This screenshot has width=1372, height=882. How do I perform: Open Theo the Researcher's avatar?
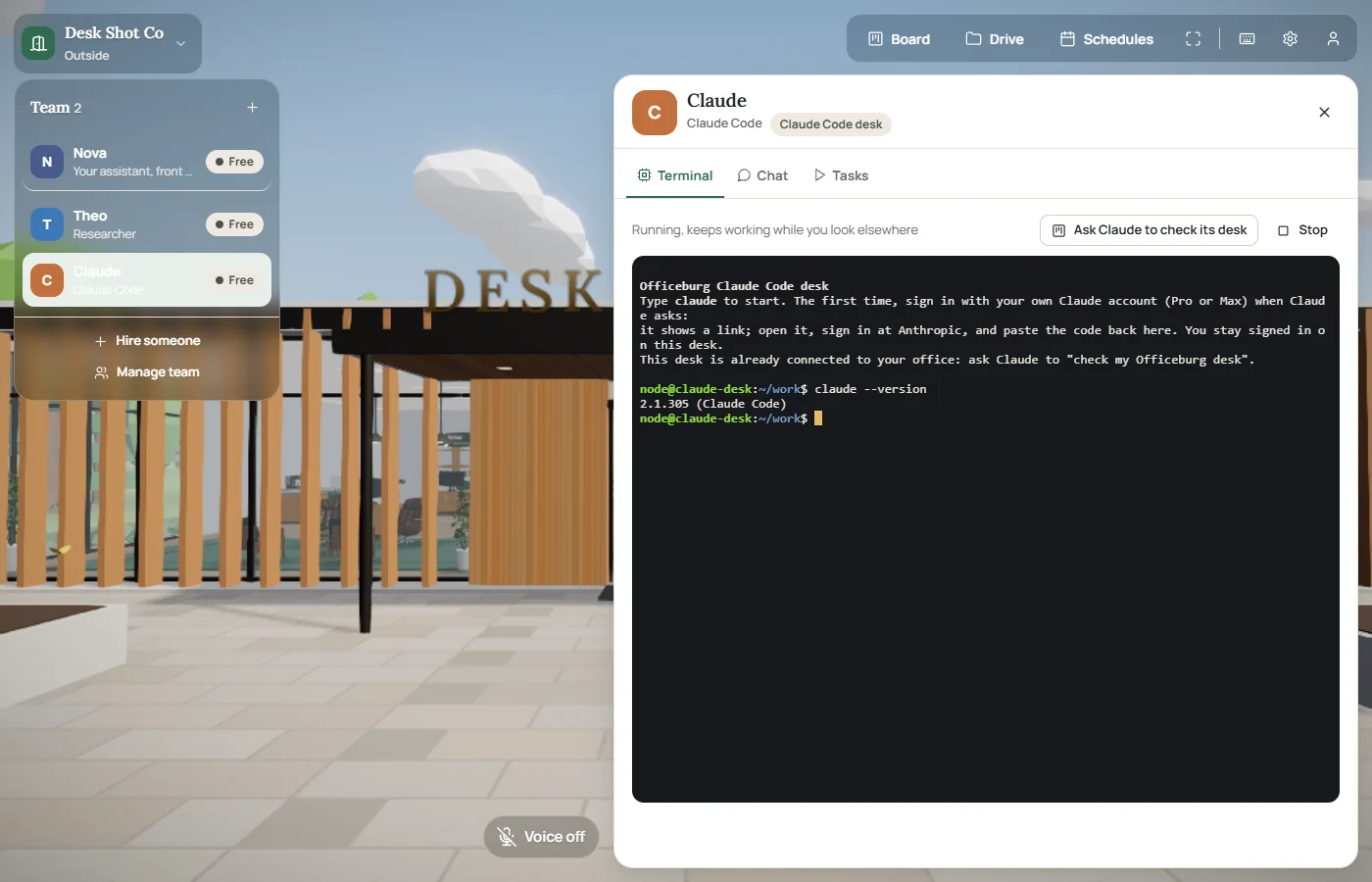47,224
